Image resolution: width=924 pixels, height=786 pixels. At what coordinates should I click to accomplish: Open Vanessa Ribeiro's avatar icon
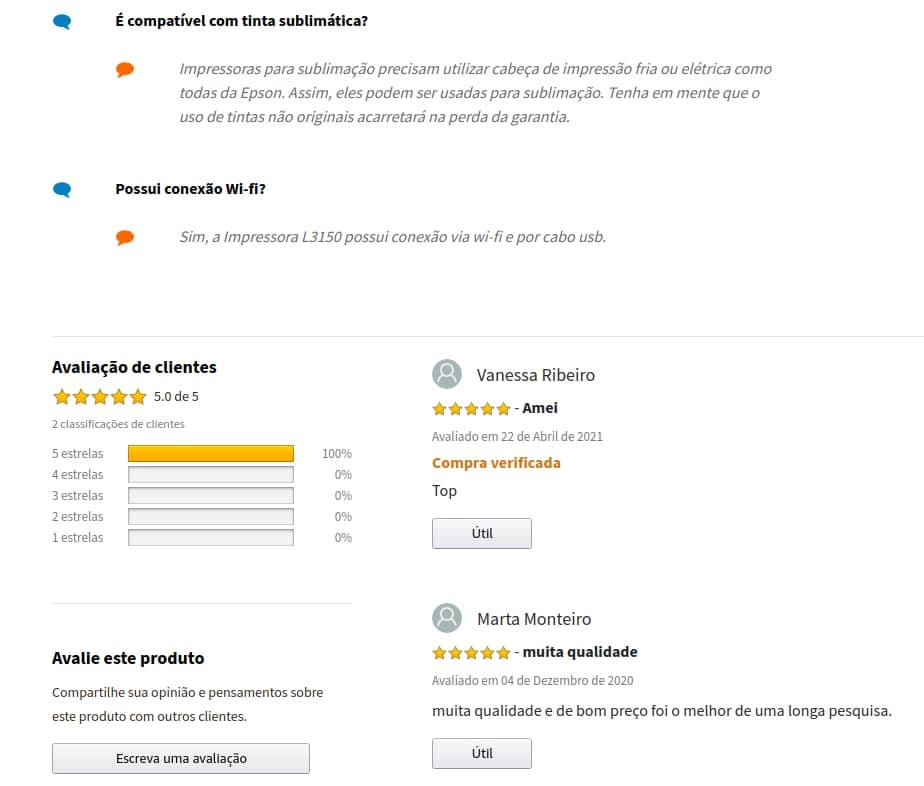click(x=447, y=374)
